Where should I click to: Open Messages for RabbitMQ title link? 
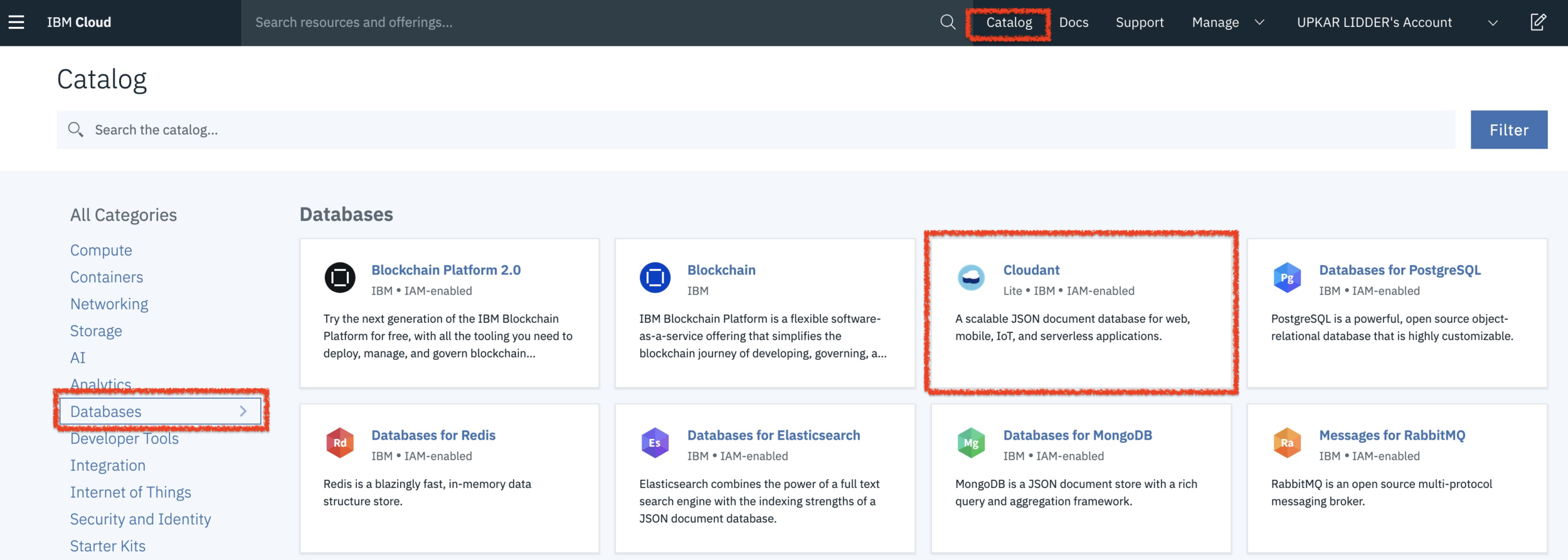click(1392, 435)
